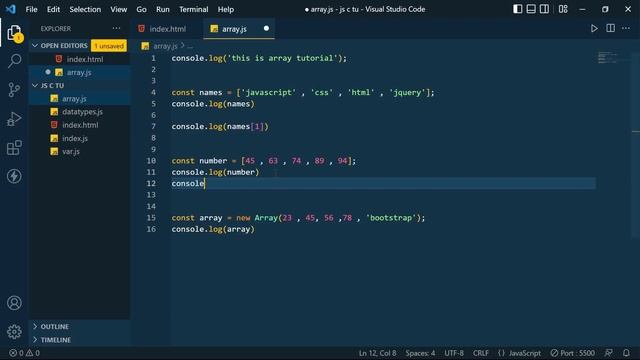Image resolution: width=640 pixels, height=360 pixels.
Task: Click 'jquery' string on line 4
Action: 407,92
